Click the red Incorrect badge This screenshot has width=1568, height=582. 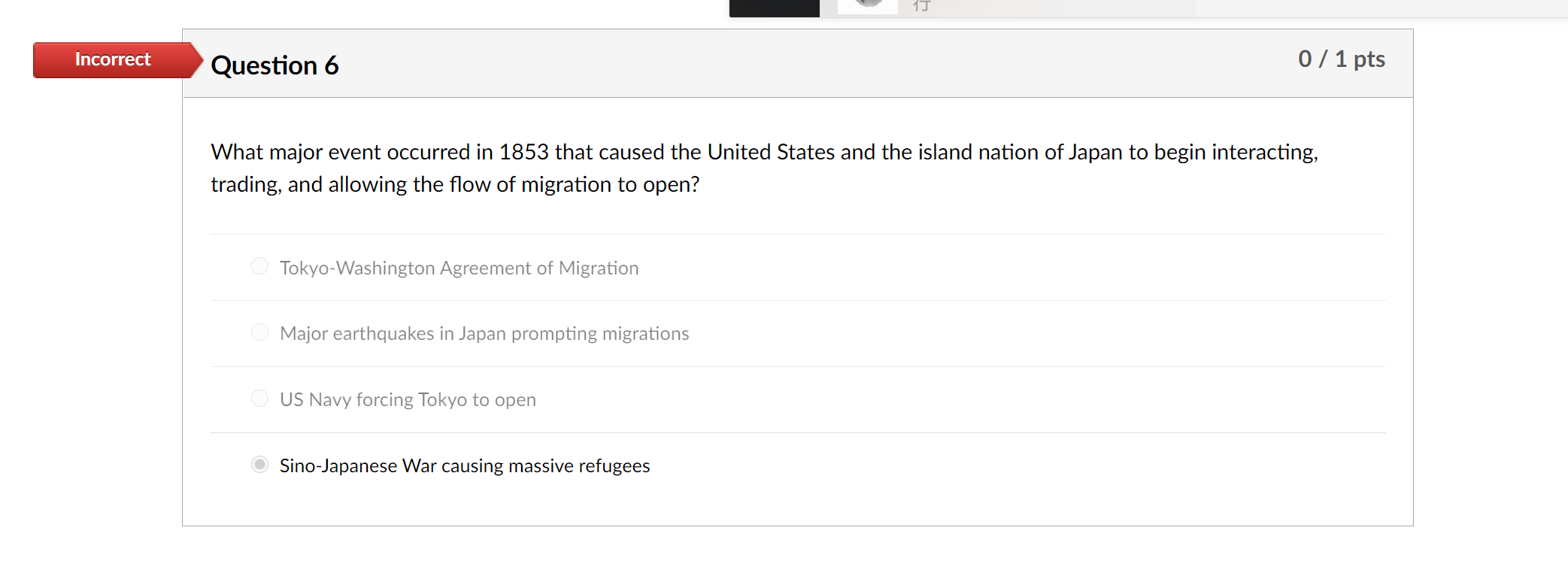tap(113, 59)
